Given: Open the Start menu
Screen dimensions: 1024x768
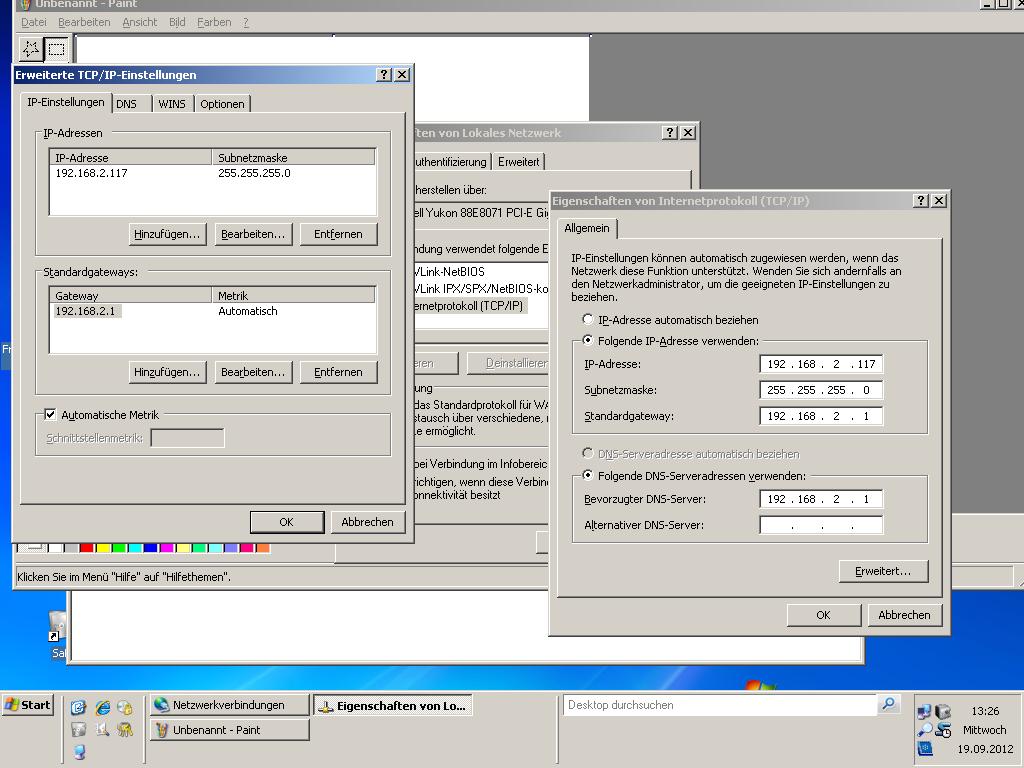Looking at the screenshot, I should 28,705.
